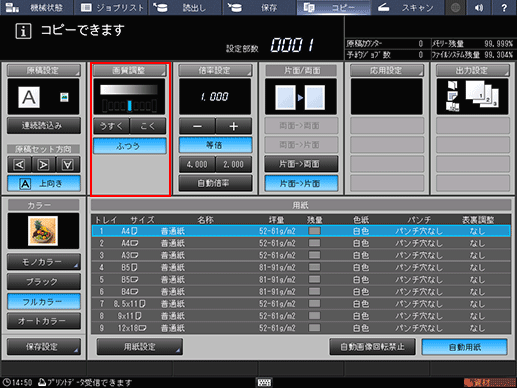
Task: Select tray 2 A4 landscape row
Action: point(301,243)
